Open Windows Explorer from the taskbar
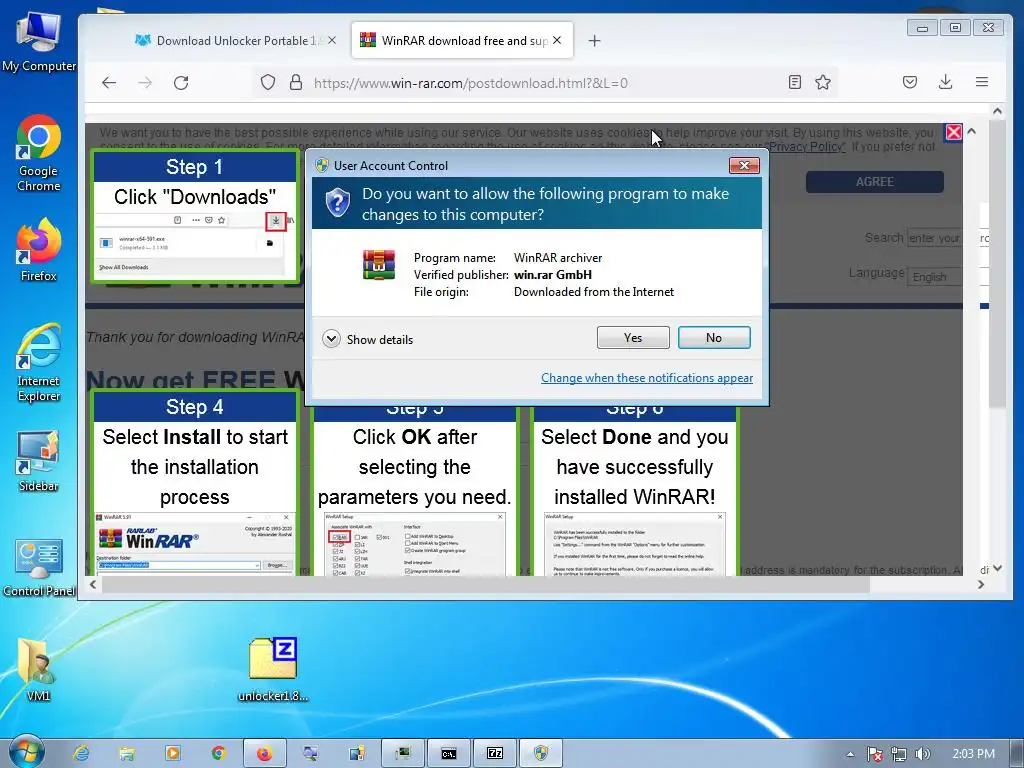This screenshot has width=1024, height=768. click(x=127, y=753)
